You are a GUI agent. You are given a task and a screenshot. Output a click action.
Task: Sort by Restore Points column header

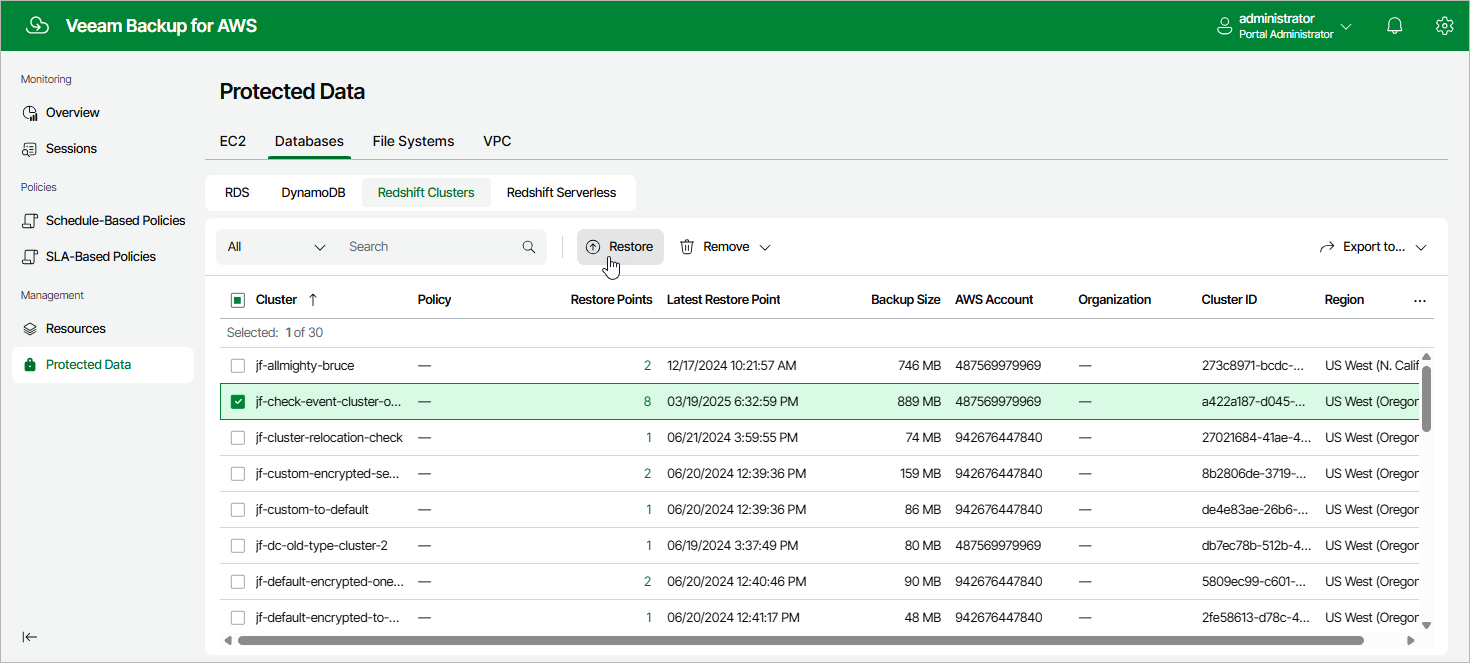pyautogui.click(x=611, y=300)
